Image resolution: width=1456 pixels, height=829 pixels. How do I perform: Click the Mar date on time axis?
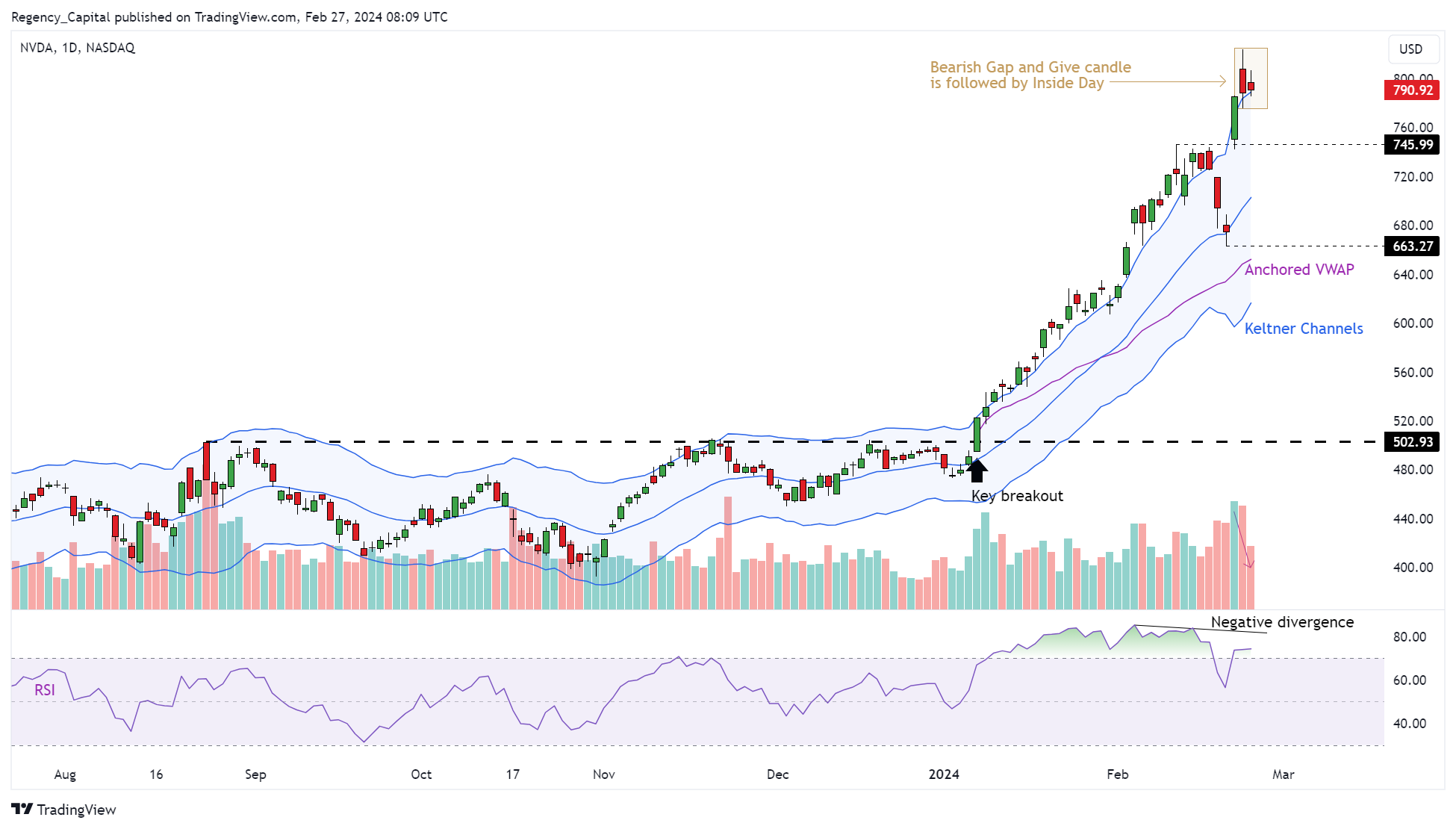[1284, 774]
